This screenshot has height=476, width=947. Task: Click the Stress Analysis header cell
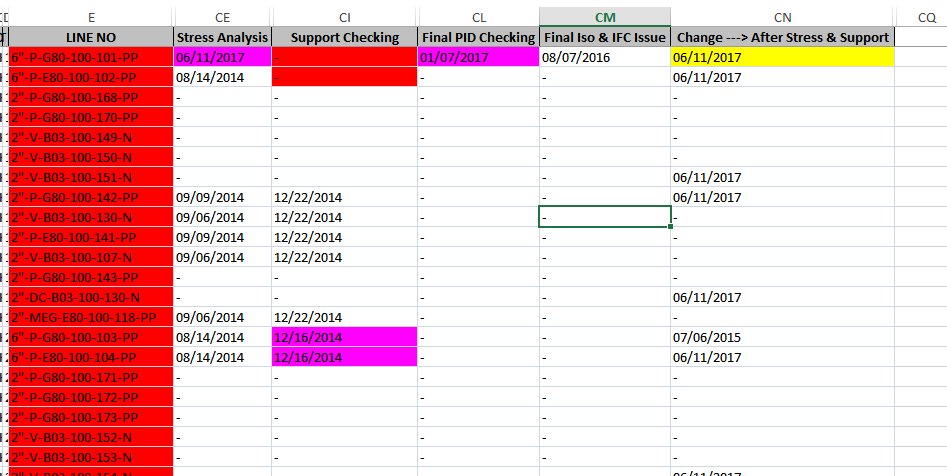[222, 37]
